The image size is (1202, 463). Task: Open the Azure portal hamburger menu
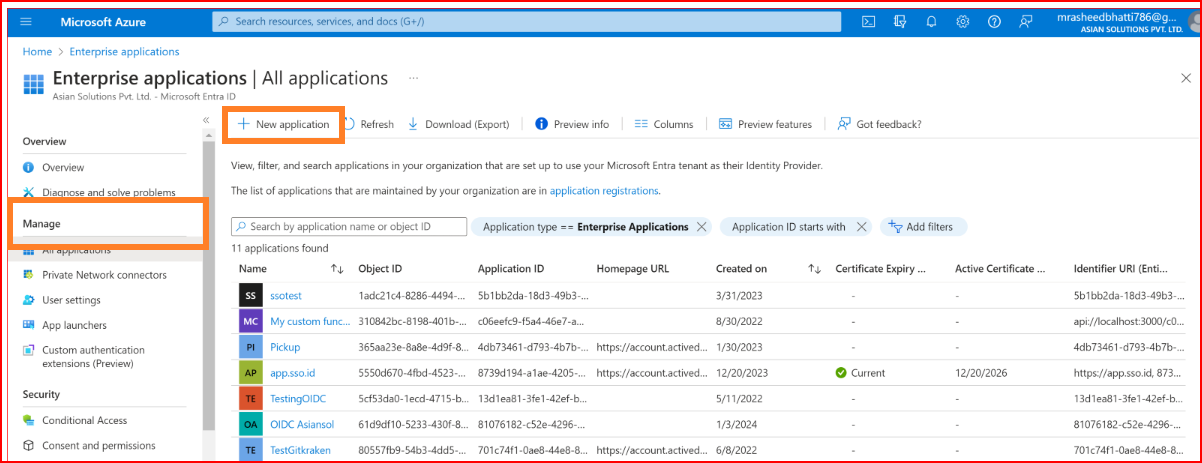[26, 21]
